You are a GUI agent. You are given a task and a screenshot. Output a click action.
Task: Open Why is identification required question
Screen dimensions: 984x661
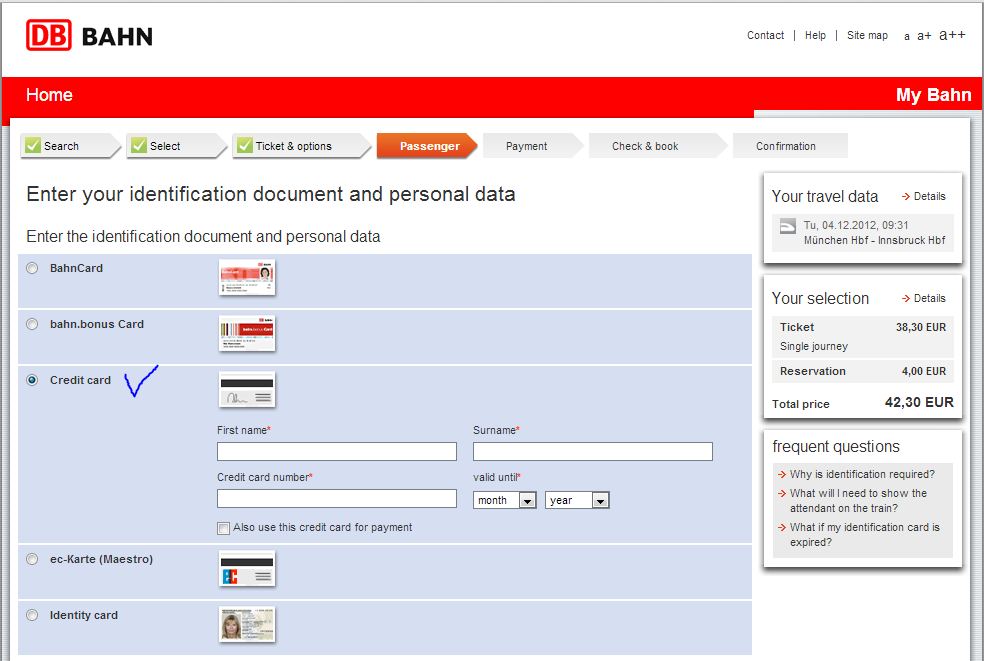[x=862, y=474]
